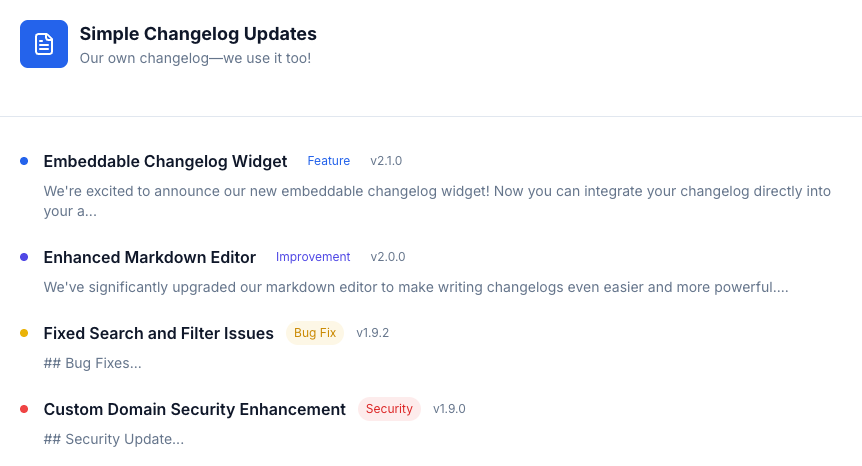Click the markdown editor upgrade description text
862x466 pixels.
416,287
